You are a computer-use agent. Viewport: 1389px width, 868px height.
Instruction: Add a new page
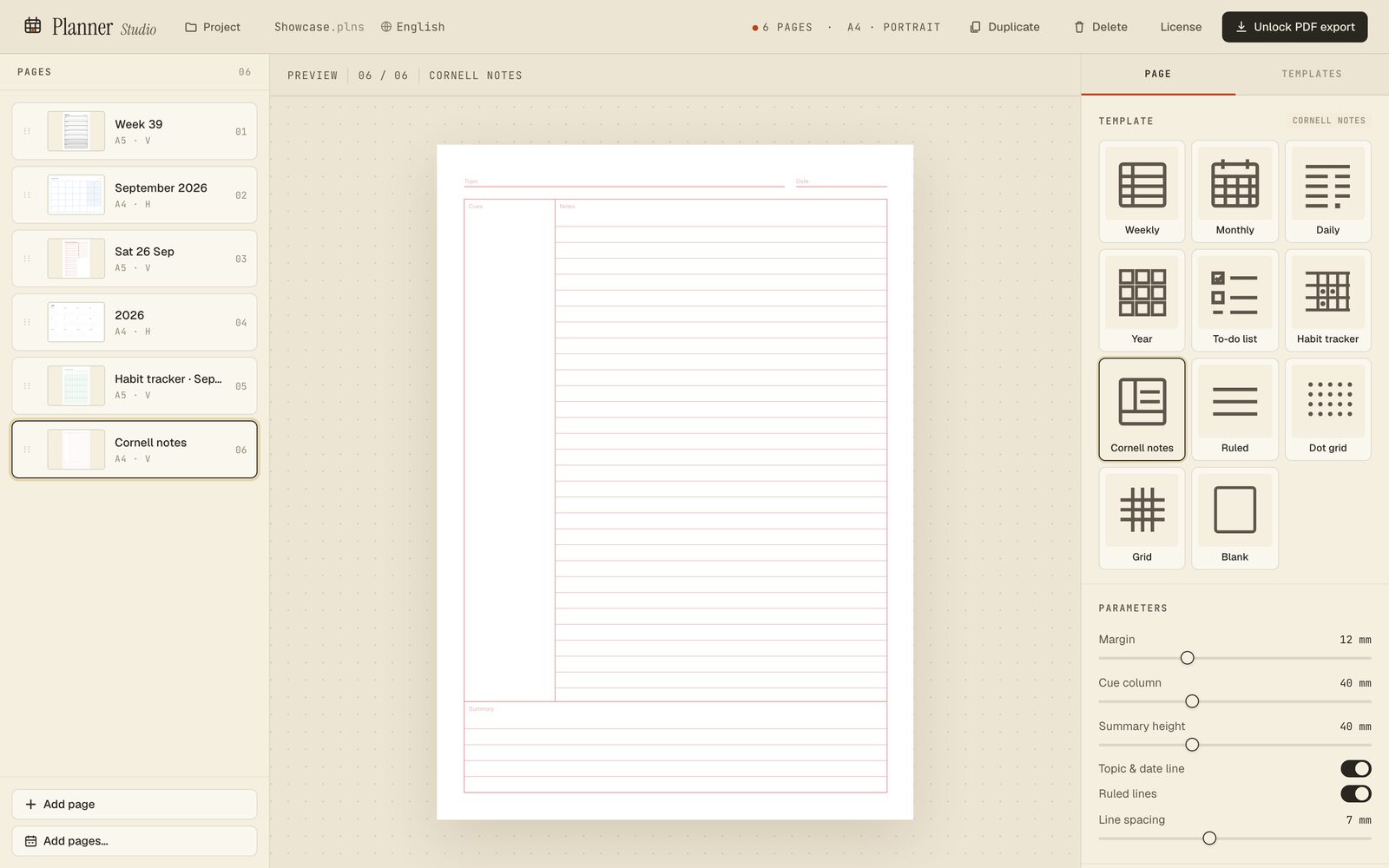click(x=135, y=805)
